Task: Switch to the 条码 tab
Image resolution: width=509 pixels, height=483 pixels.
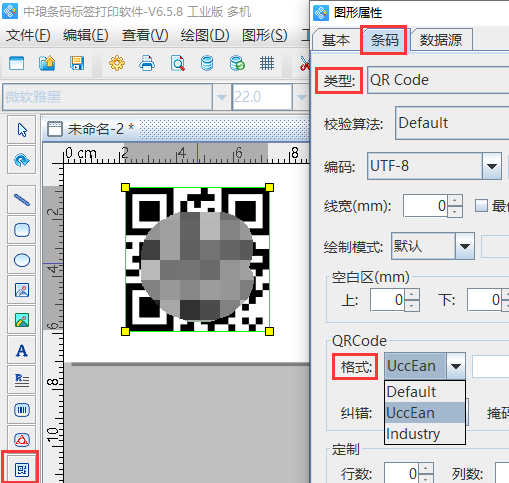Action: (385, 40)
